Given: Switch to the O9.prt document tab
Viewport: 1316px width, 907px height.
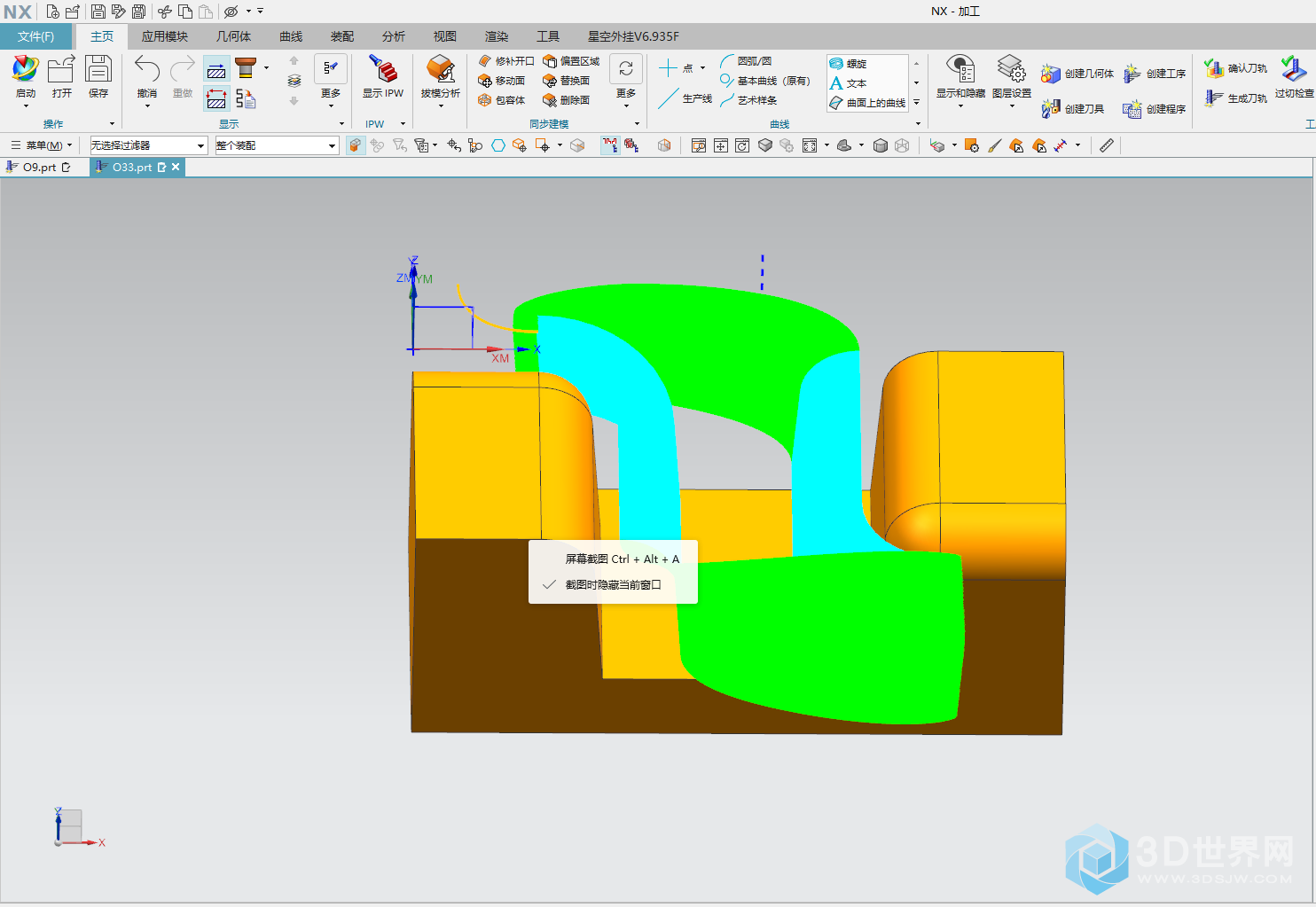Looking at the screenshot, I should coord(39,167).
